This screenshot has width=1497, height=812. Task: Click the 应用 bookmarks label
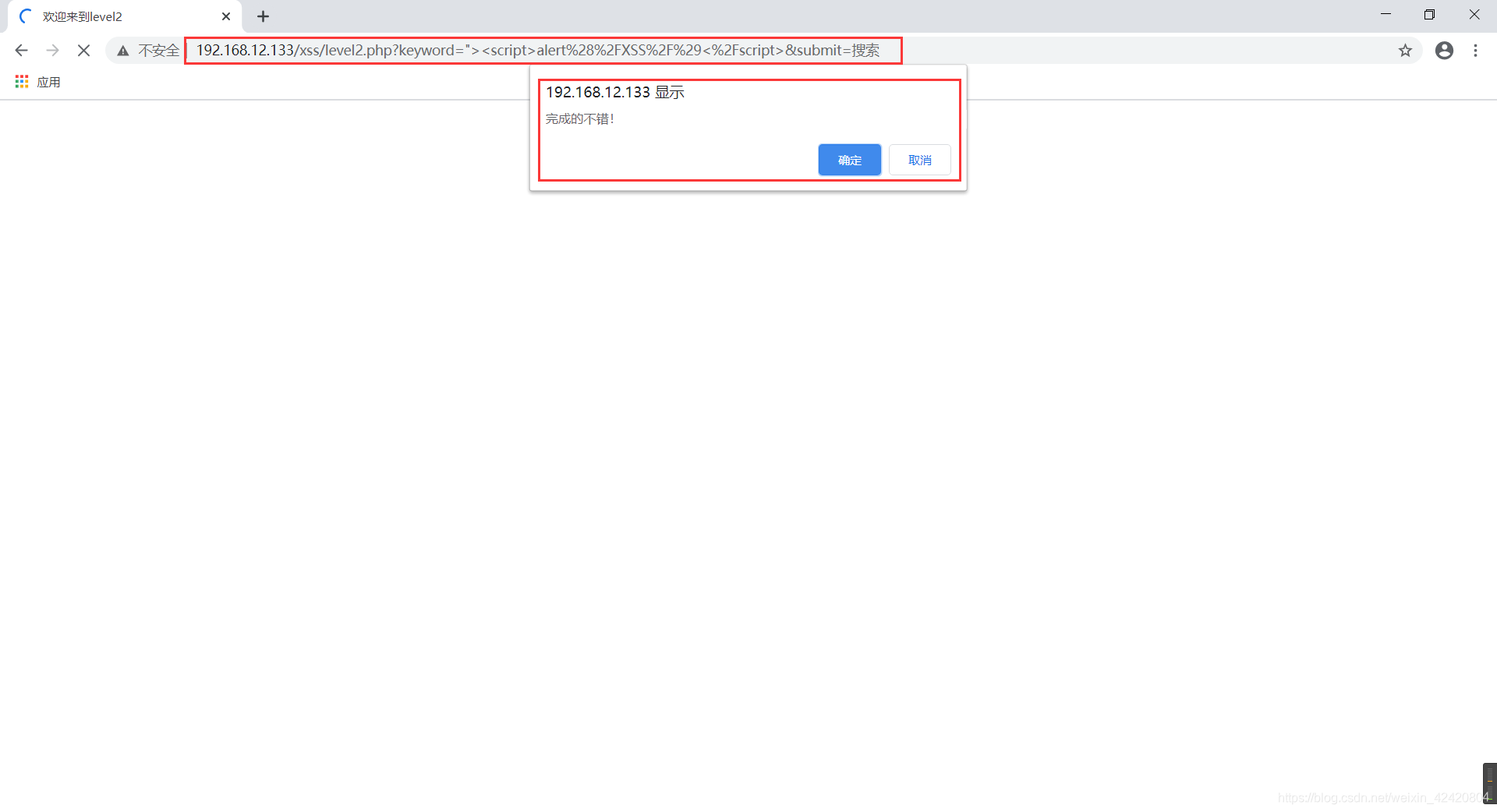tap(48, 82)
